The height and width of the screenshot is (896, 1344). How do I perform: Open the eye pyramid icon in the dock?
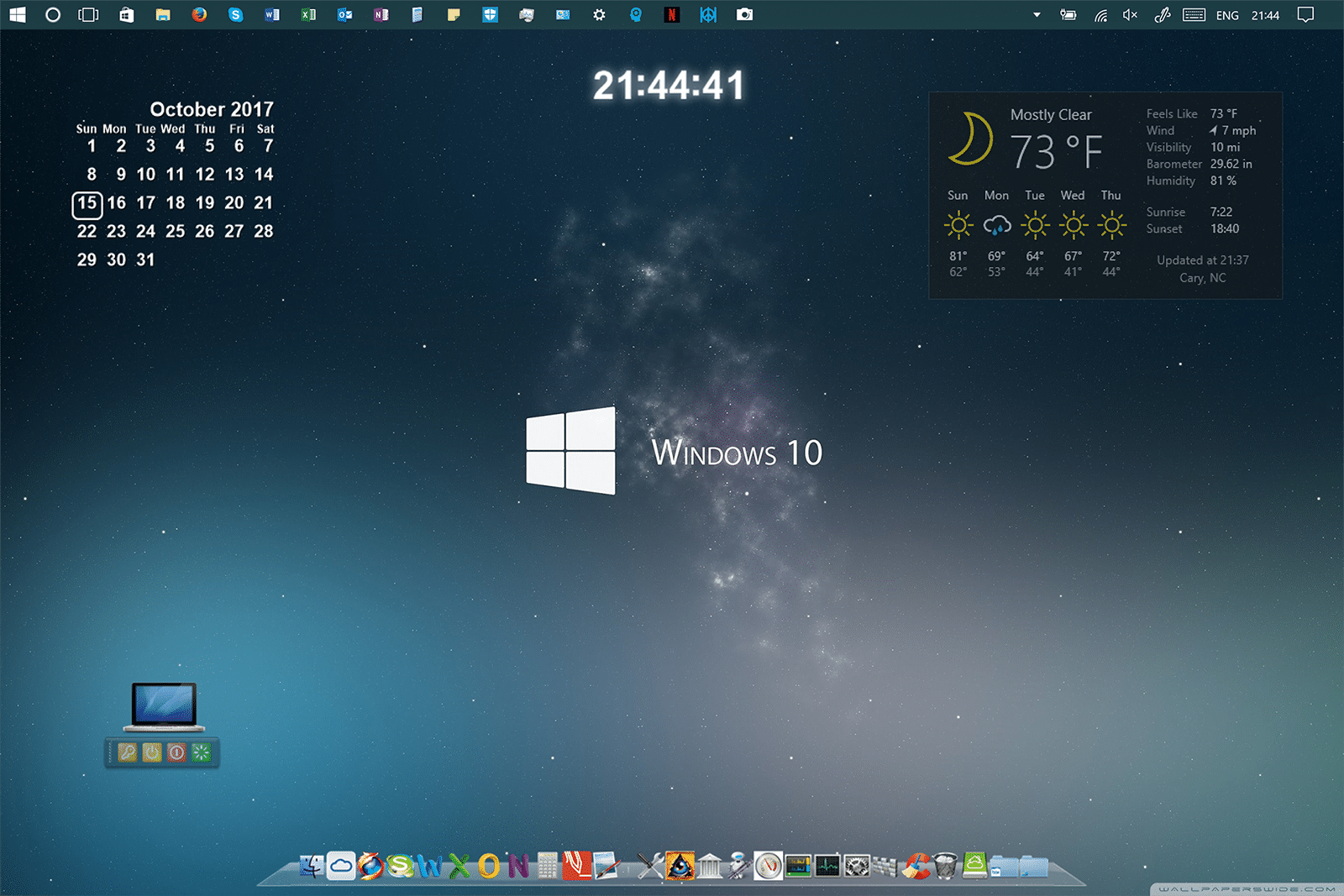click(680, 866)
